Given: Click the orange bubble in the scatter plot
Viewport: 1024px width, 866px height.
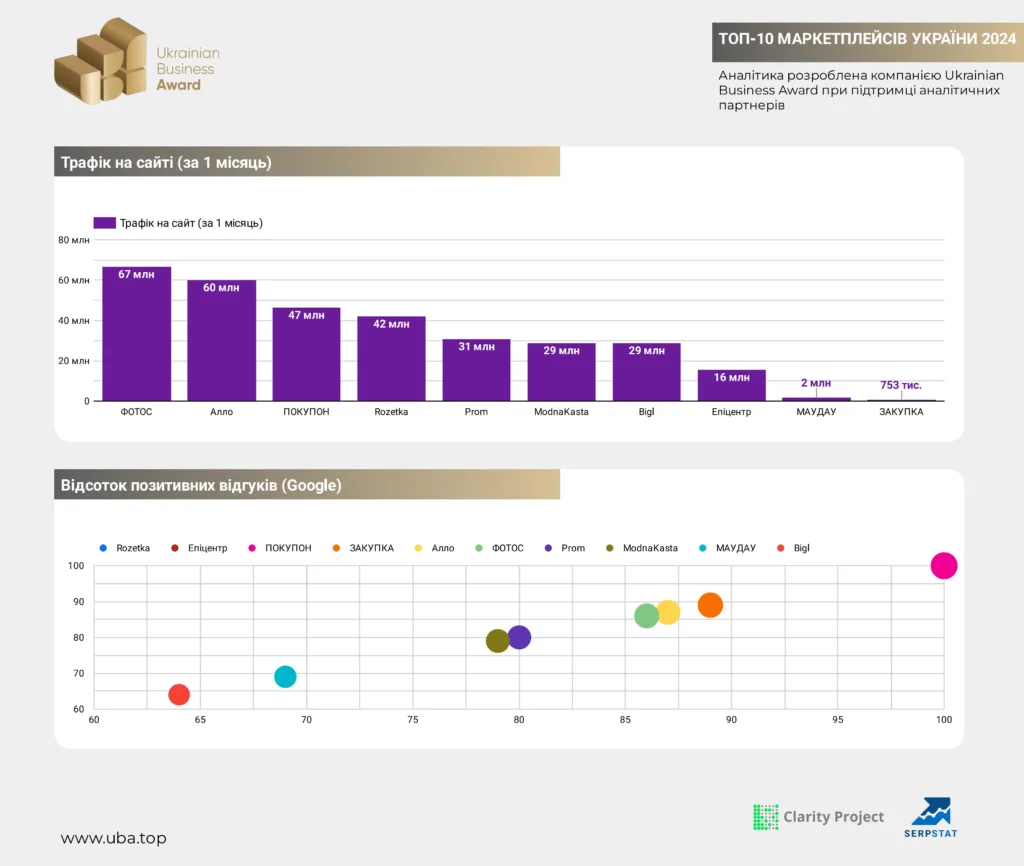Looking at the screenshot, I should click(710, 605).
